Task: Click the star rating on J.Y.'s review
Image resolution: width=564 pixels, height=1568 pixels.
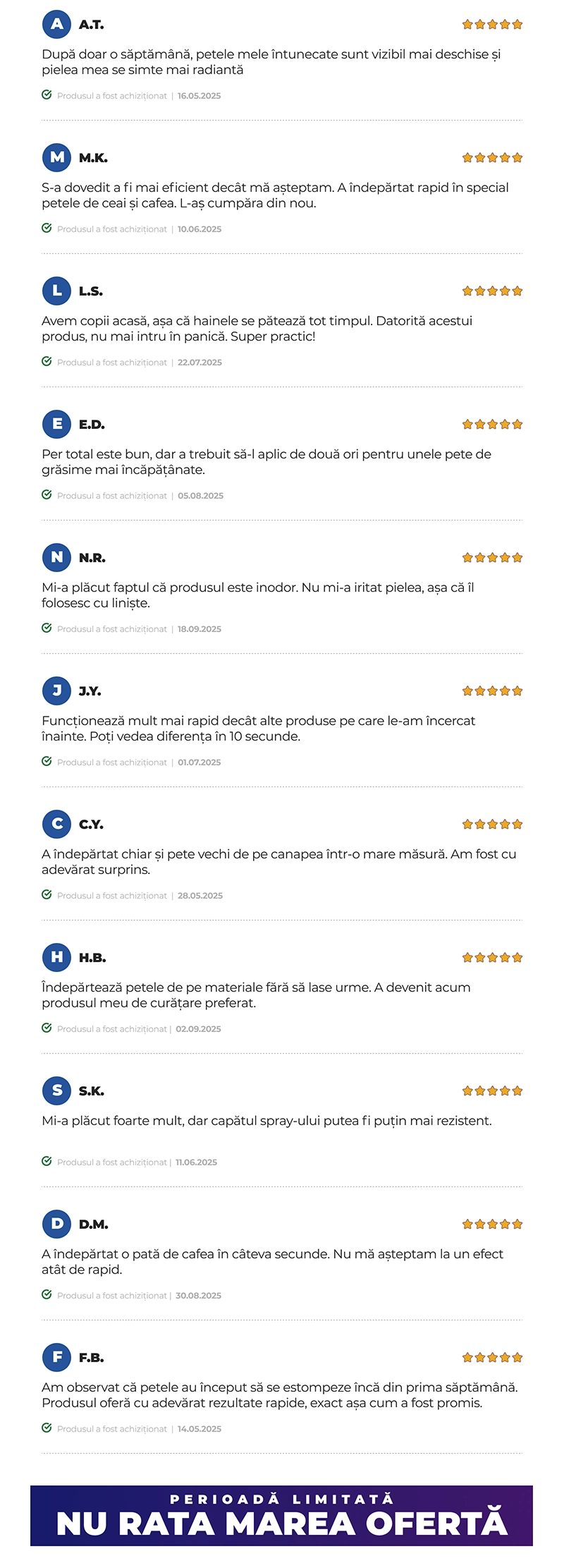Action: pyautogui.click(x=492, y=691)
